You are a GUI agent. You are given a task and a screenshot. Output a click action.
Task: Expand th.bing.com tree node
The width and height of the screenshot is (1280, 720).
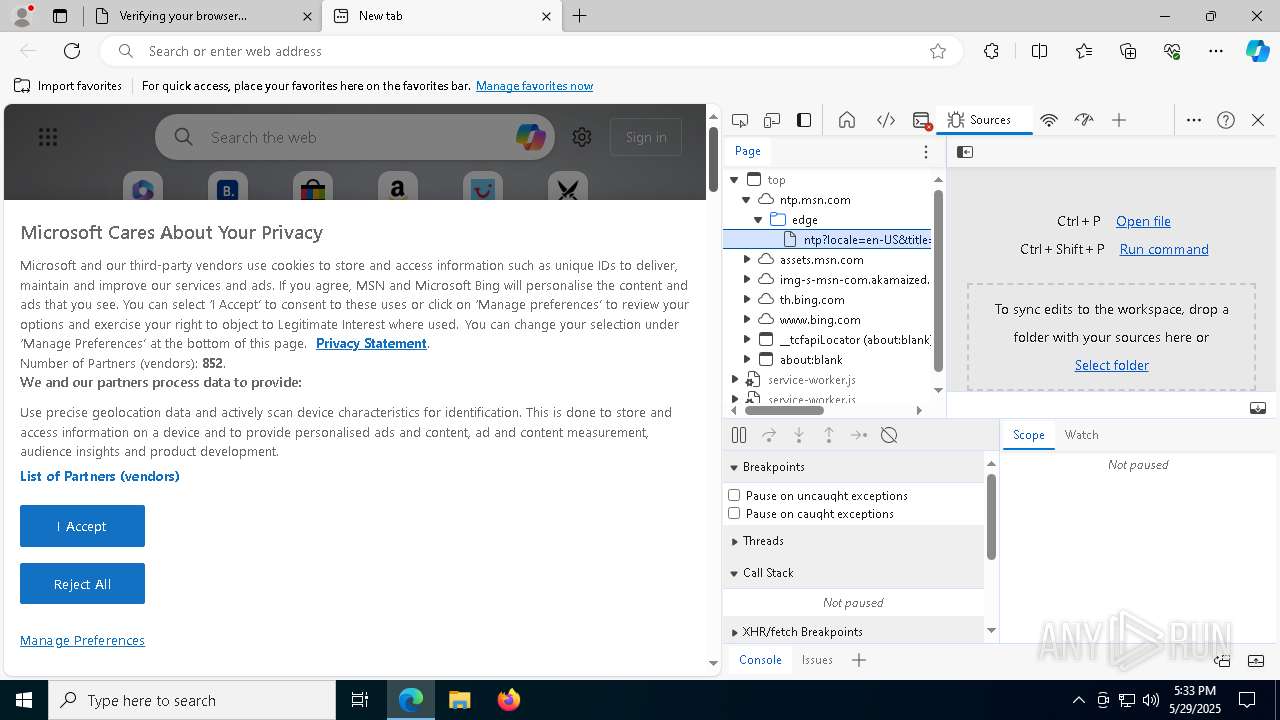tap(746, 300)
